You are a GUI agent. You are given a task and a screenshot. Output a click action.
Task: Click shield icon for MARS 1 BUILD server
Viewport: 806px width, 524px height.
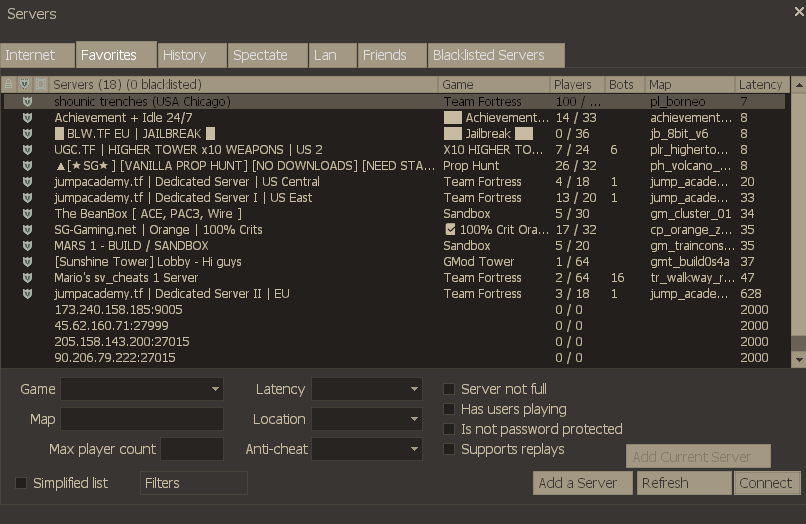coord(27,245)
